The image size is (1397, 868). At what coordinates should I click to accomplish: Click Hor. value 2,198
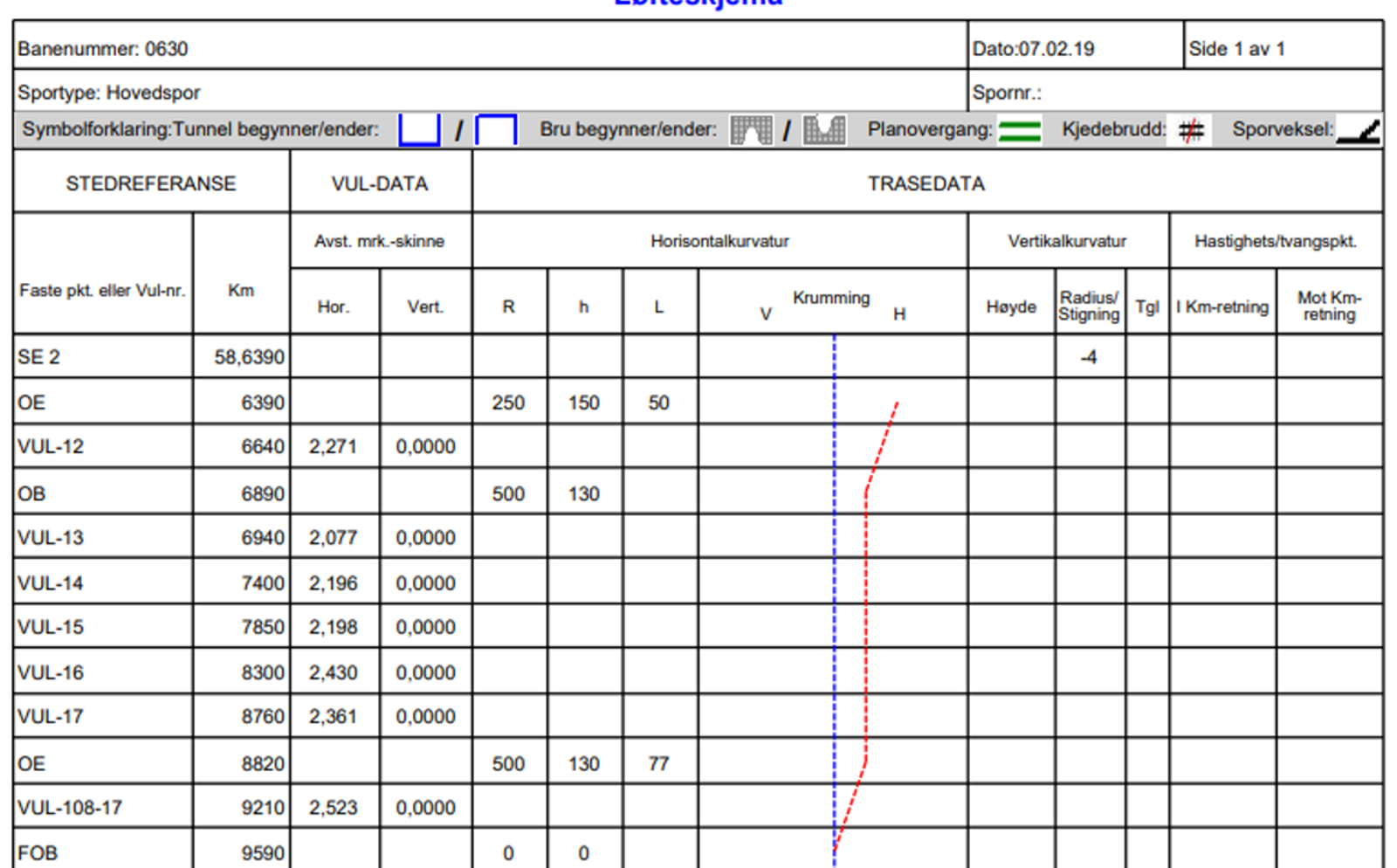(x=334, y=627)
